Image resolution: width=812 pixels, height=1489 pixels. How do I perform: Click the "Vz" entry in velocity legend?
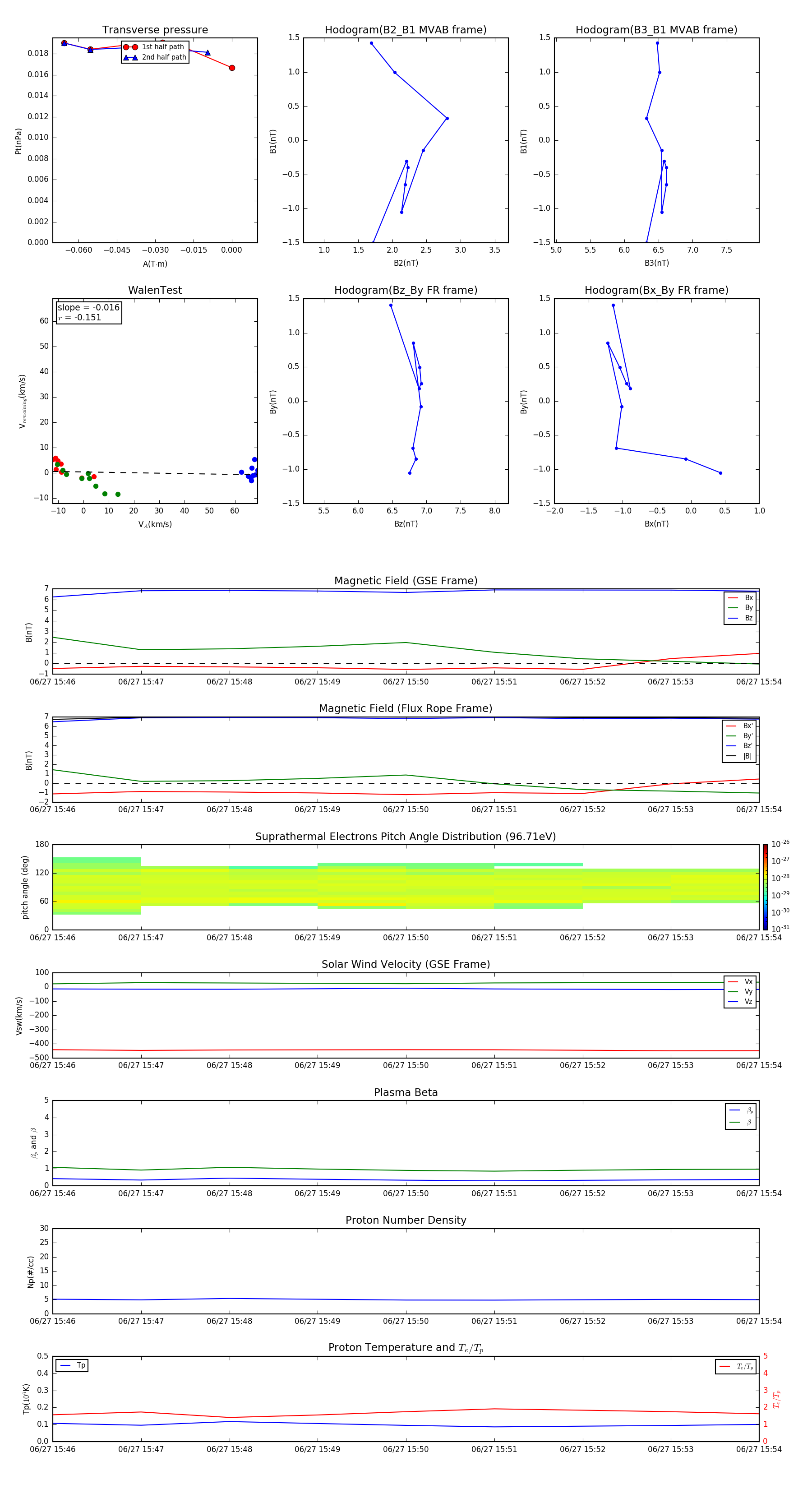pyautogui.click(x=740, y=1002)
